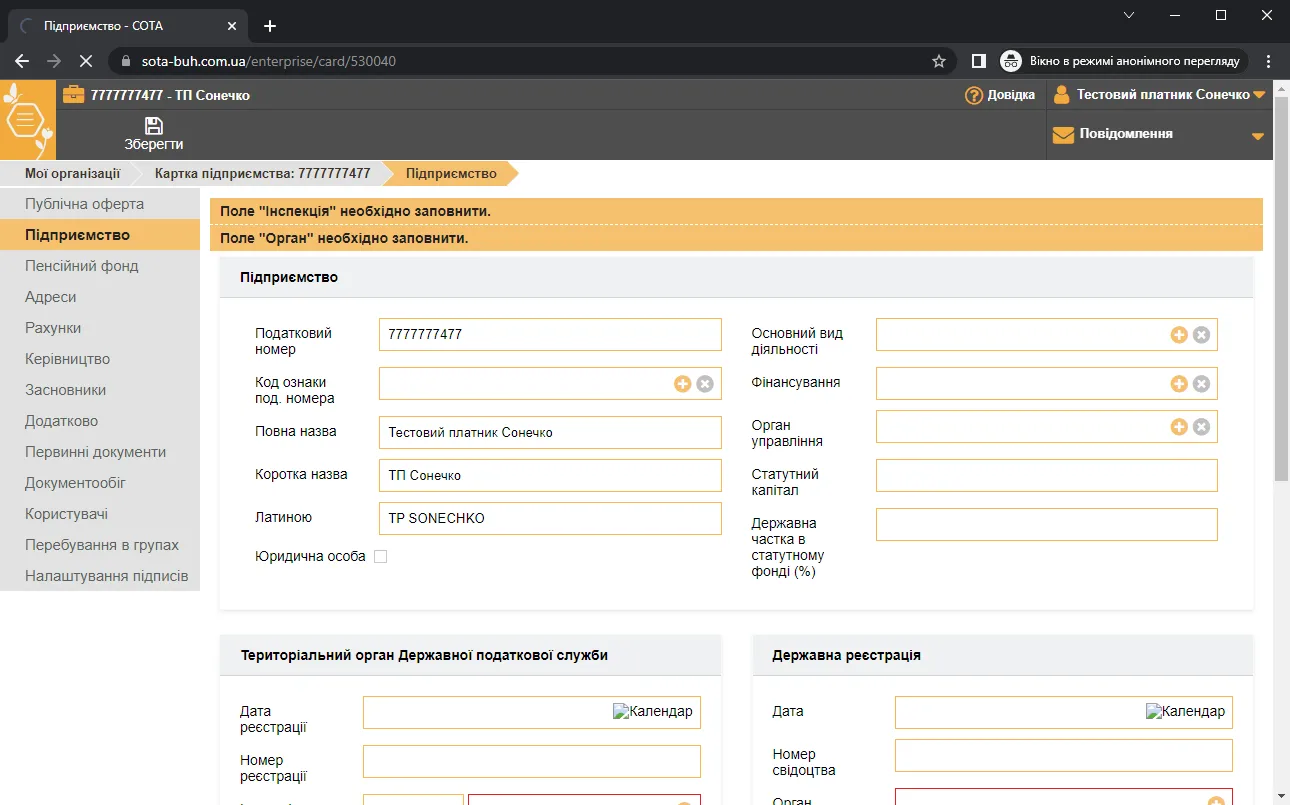
Task: Bookmark this page with star icon
Action: [x=939, y=61]
